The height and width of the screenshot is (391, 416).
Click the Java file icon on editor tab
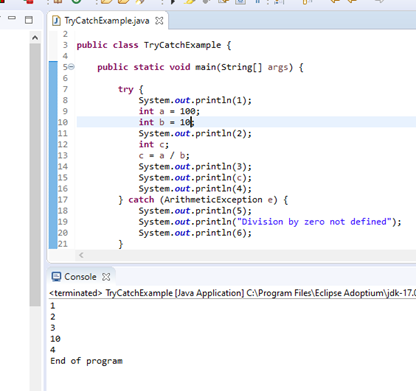[57, 21]
